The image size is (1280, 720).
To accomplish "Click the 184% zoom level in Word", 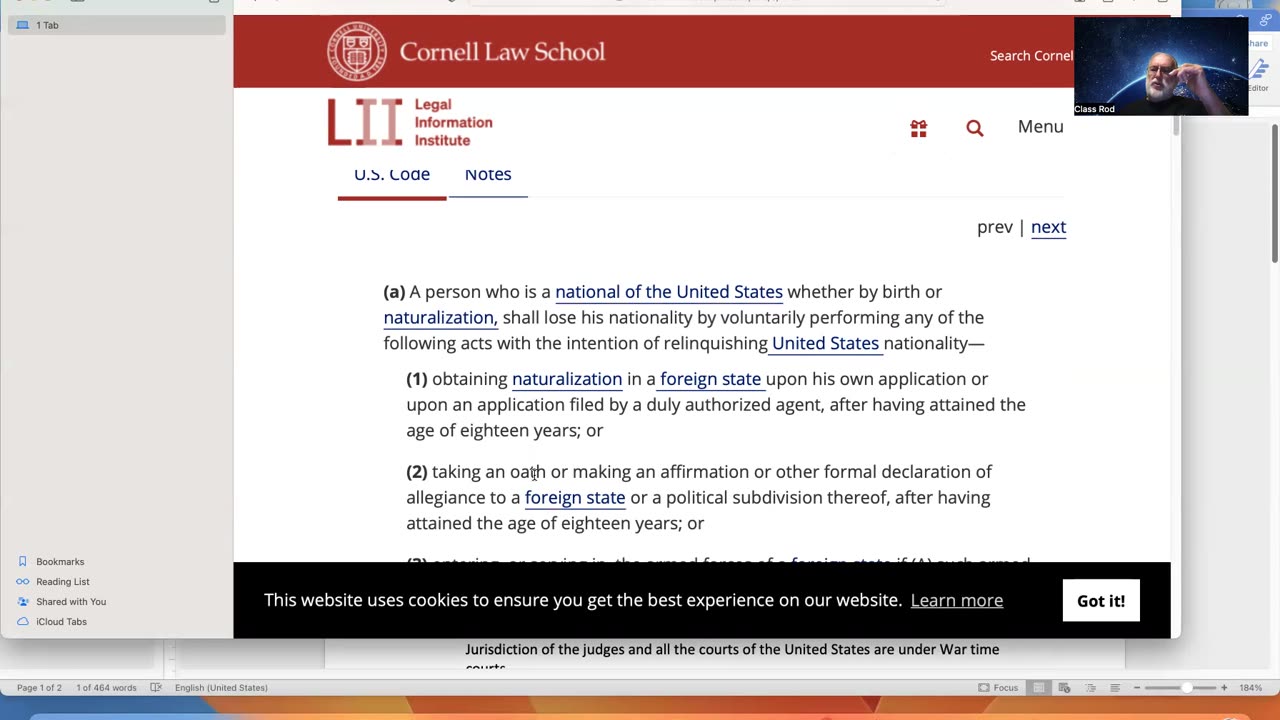I will (1250, 688).
